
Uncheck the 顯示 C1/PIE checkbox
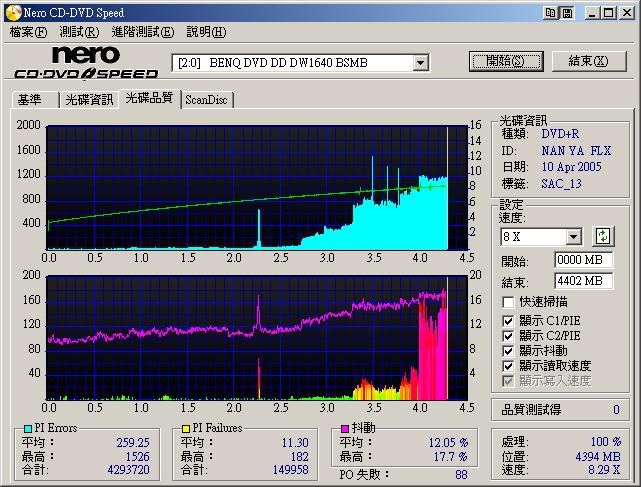click(x=508, y=321)
